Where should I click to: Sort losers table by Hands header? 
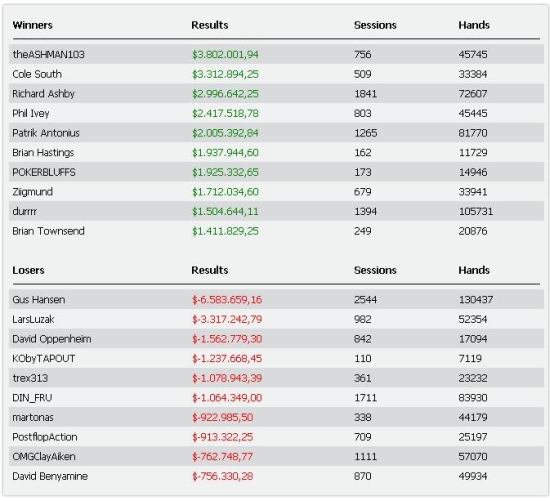pyautogui.click(x=474, y=270)
